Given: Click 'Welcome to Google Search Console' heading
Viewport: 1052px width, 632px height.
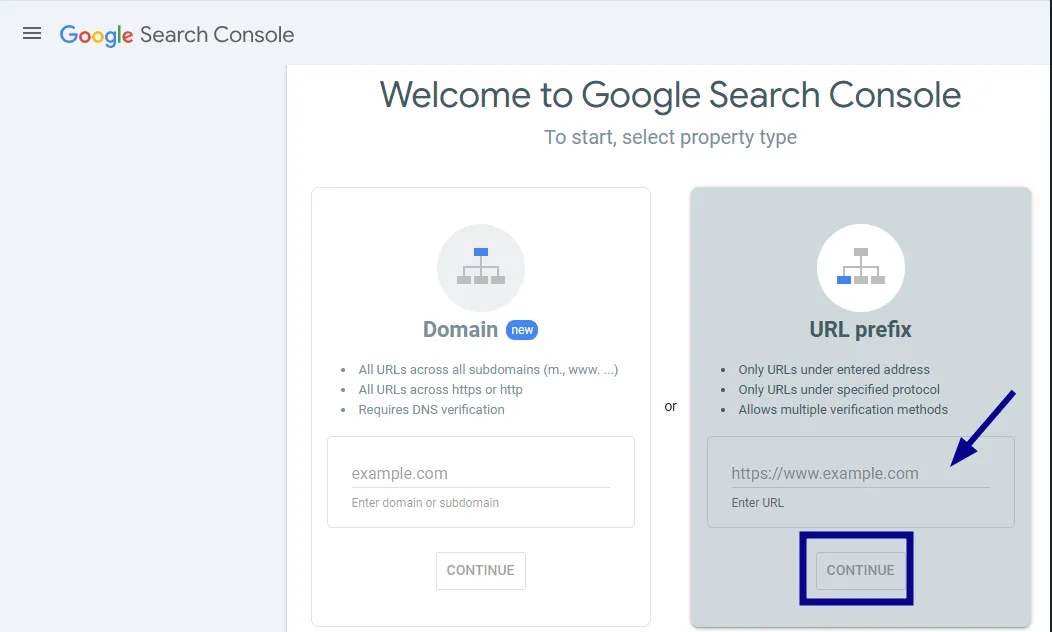Looking at the screenshot, I should [x=670, y=95].
